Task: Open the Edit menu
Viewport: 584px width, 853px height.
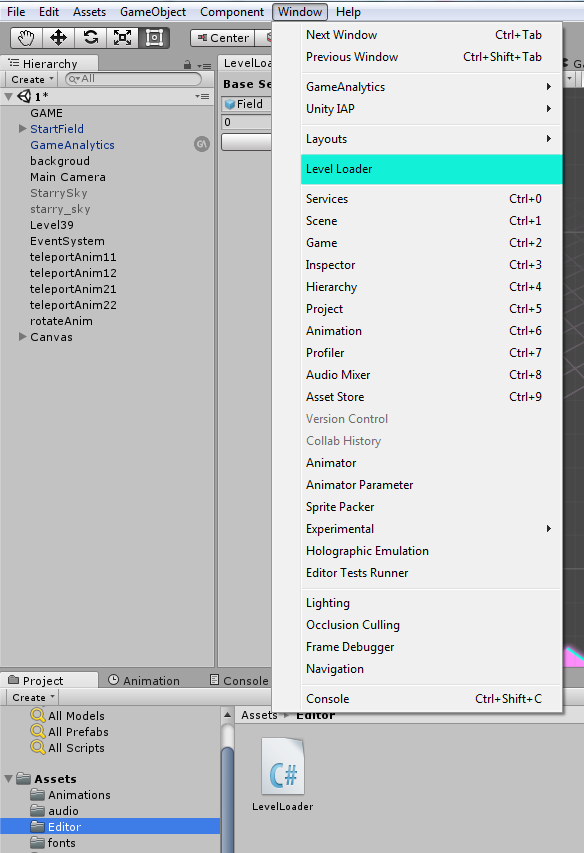Action: [x=49, y=11]
